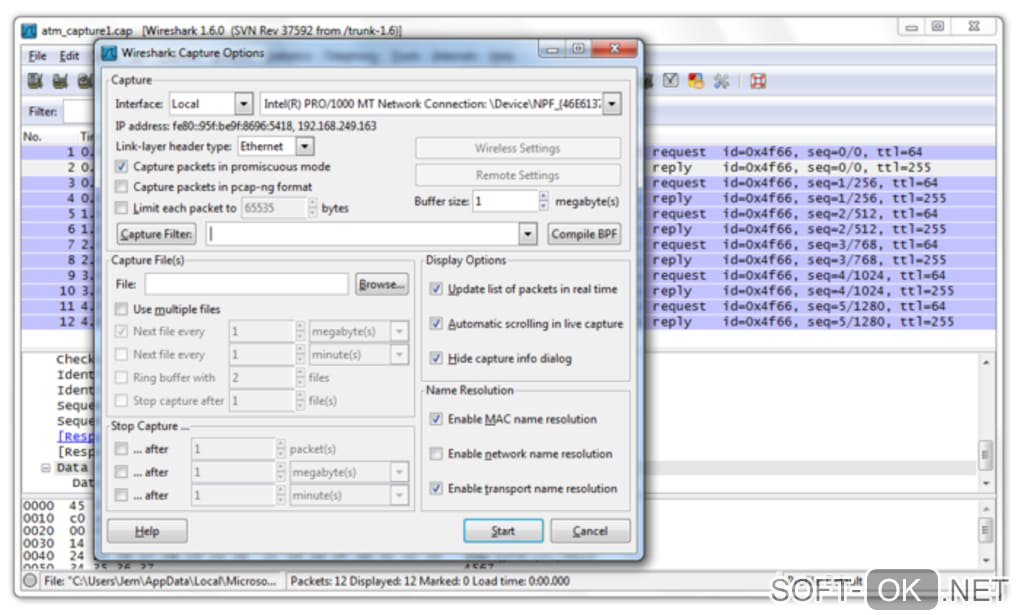Click the IP address fe80 text line
1020x615 pixels.
(246, 126)
